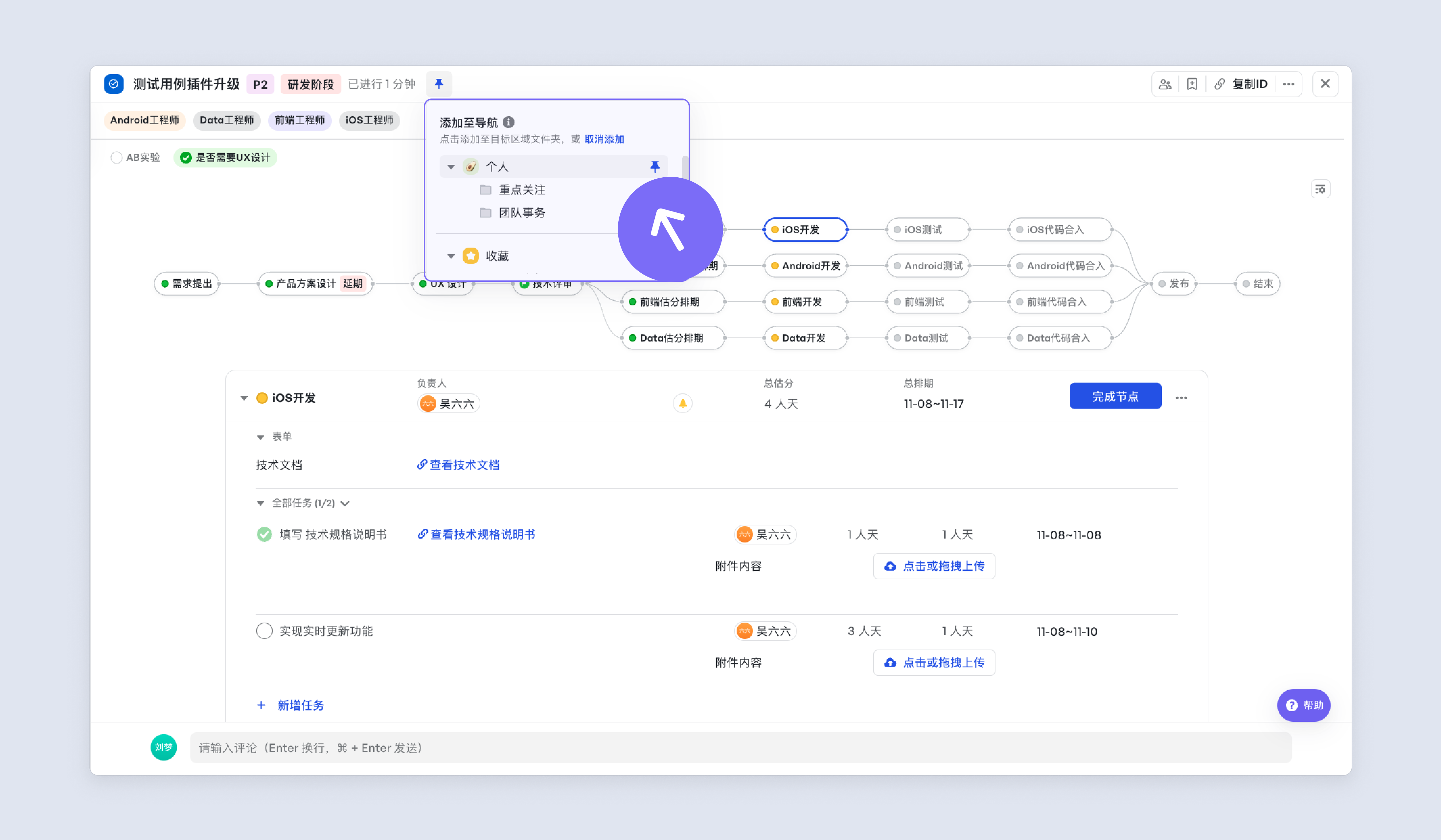
Task: Mark 实现实时更新功能 task as complete
Action: coord(264,631)
